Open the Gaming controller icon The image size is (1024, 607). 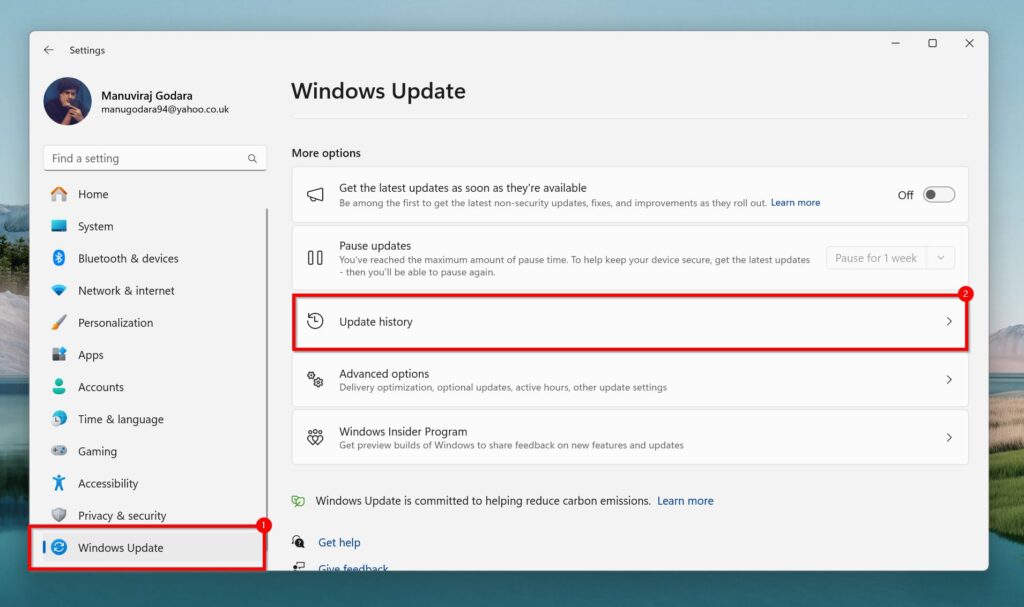(x=59, y=451)
